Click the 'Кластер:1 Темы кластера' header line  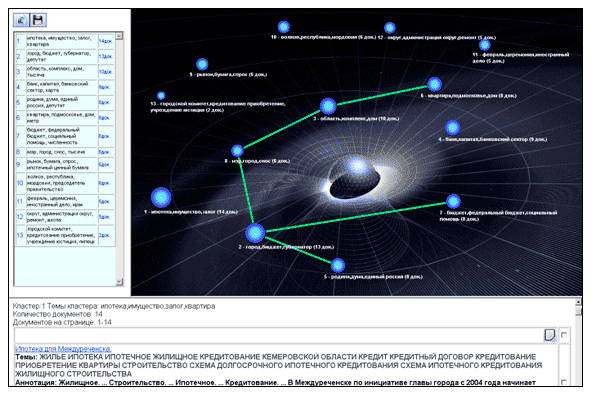tap(114, 306)
